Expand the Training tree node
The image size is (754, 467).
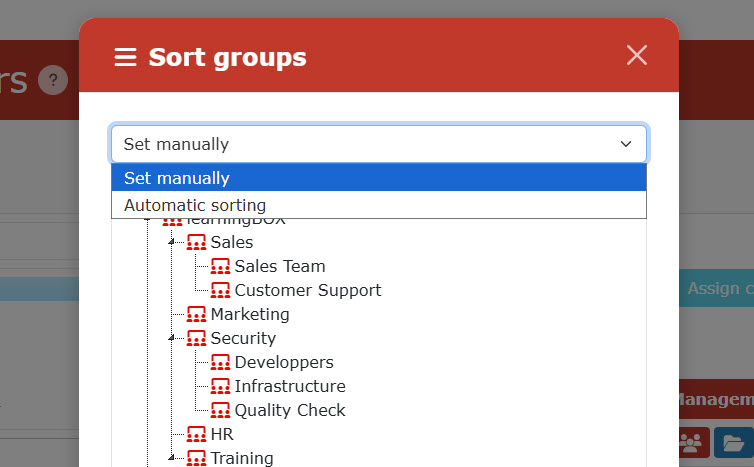click(x=171, y=459)
